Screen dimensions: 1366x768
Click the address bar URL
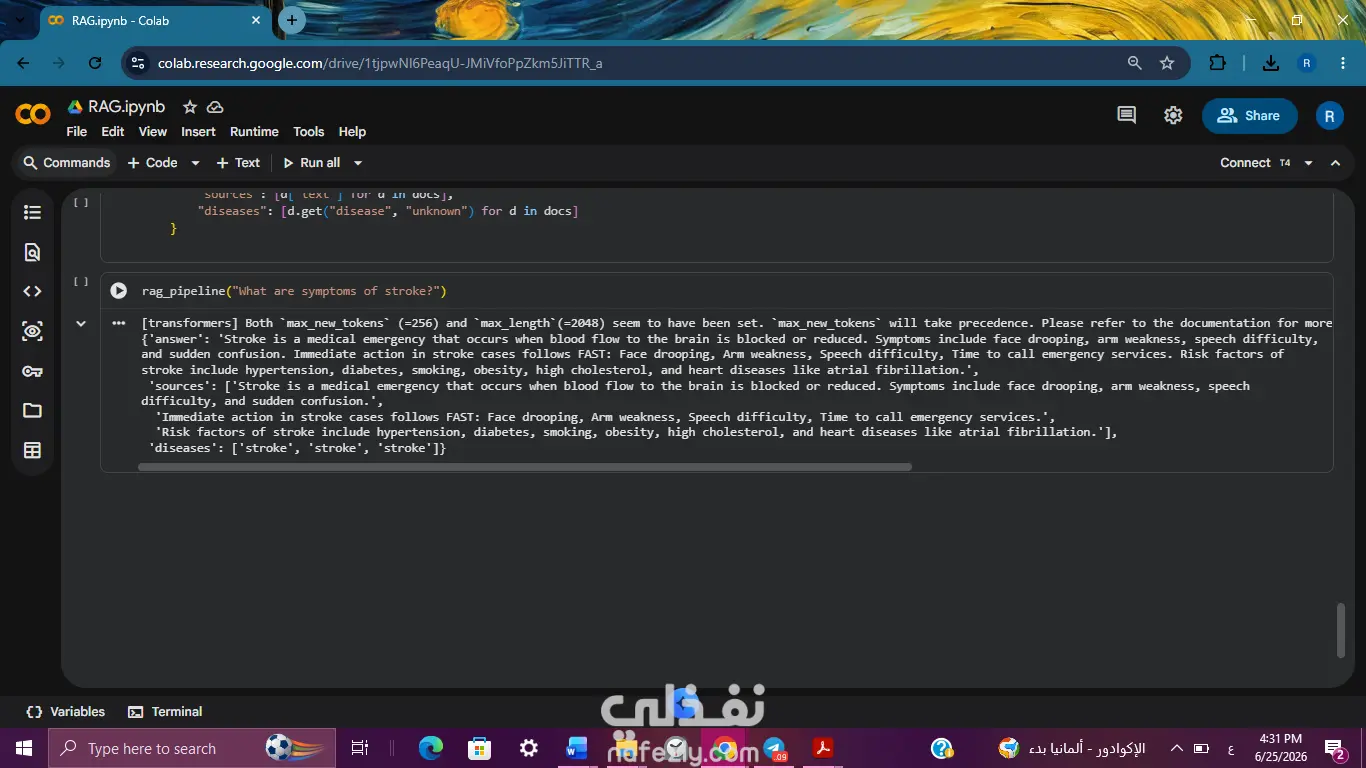(x=380, y=63)
